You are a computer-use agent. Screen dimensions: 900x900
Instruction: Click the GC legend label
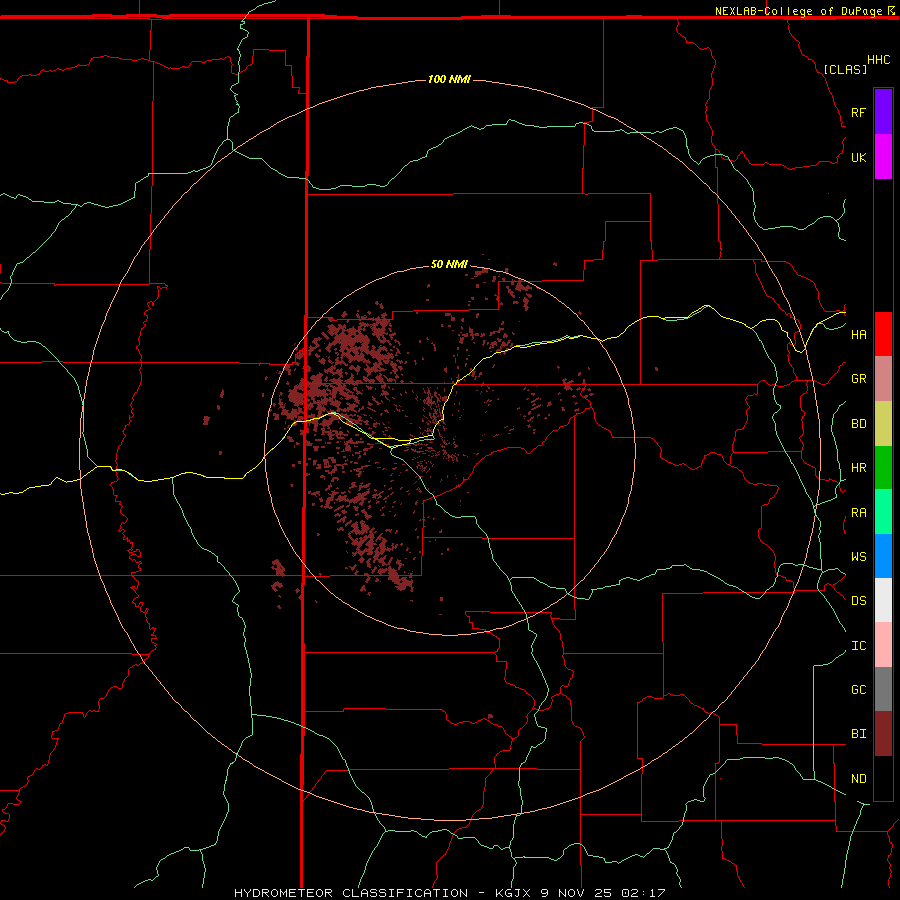858,690
